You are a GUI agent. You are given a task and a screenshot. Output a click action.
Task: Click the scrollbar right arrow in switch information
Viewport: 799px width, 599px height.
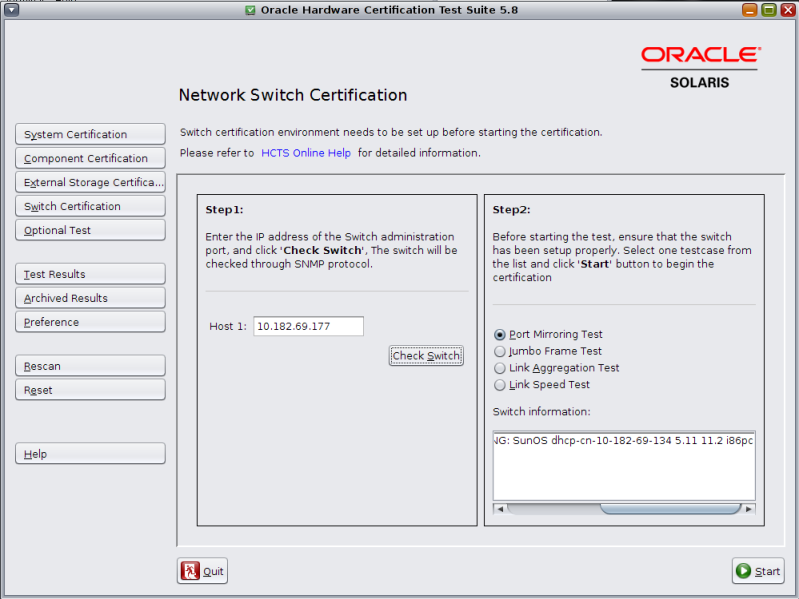[749, 509]
